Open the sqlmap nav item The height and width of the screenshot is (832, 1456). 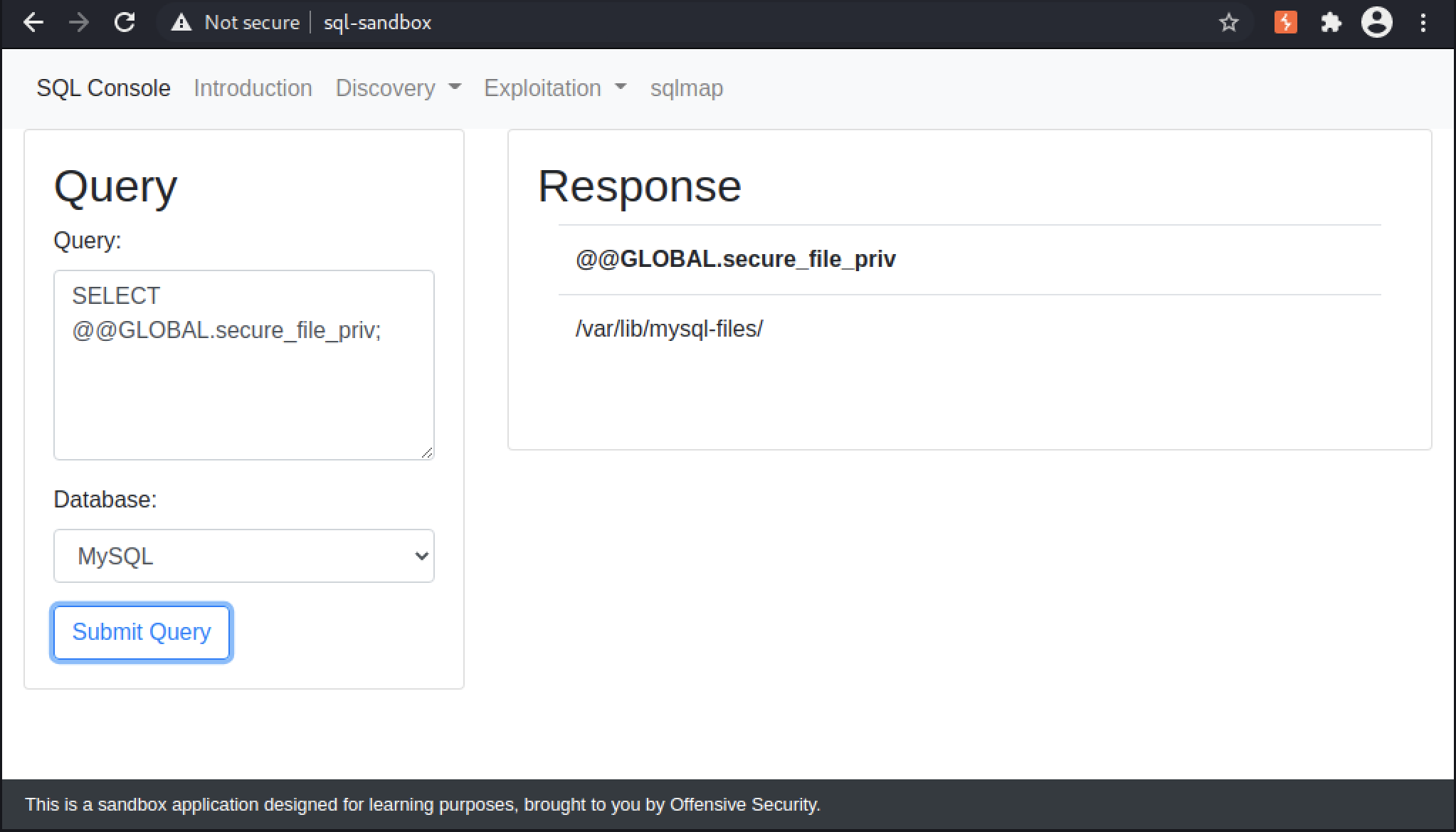pos(687,88)
